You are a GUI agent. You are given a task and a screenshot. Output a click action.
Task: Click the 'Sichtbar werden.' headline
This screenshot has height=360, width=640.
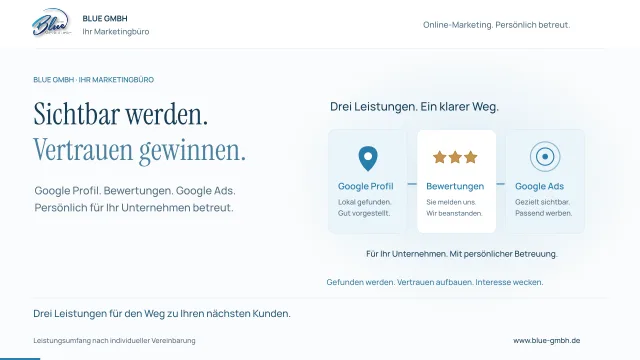pyautogui.click(x=121, y=114)
